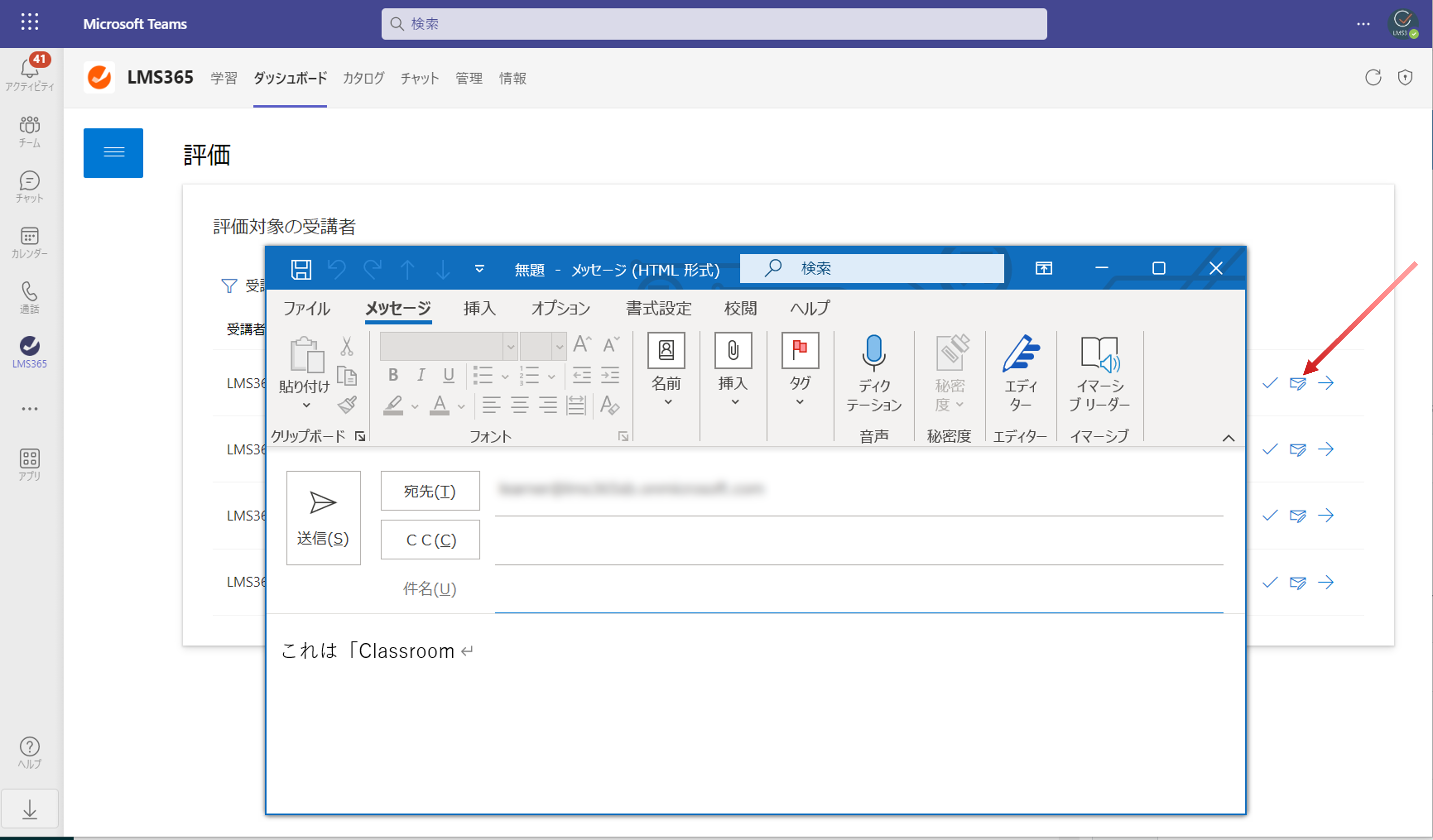The image size is (1433, 840).
Task: Click Format Painter brush icon
Action: pos(347,405)
